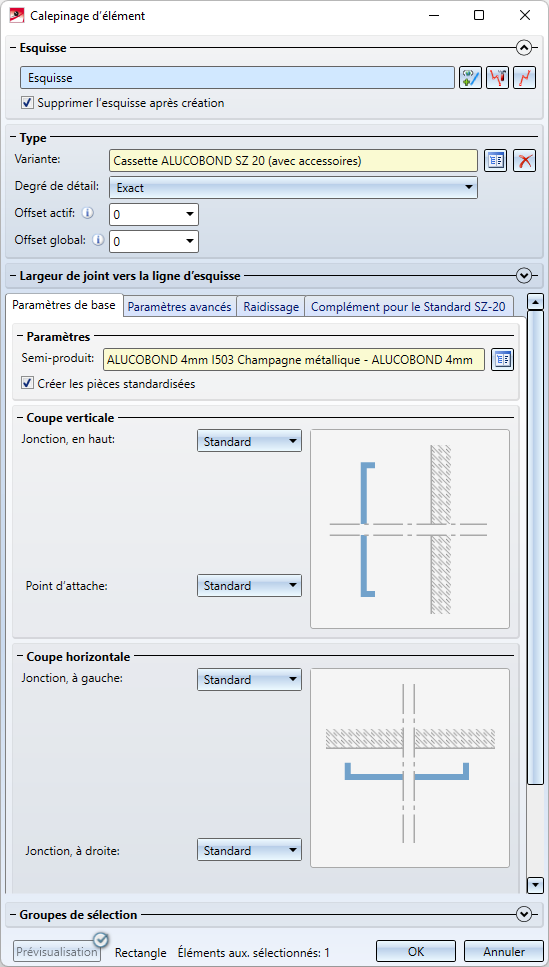Click the info icon next to Offset global
The height and width of the screenshot is (967, 549).
pyautogui.click(x=97, y=241)
